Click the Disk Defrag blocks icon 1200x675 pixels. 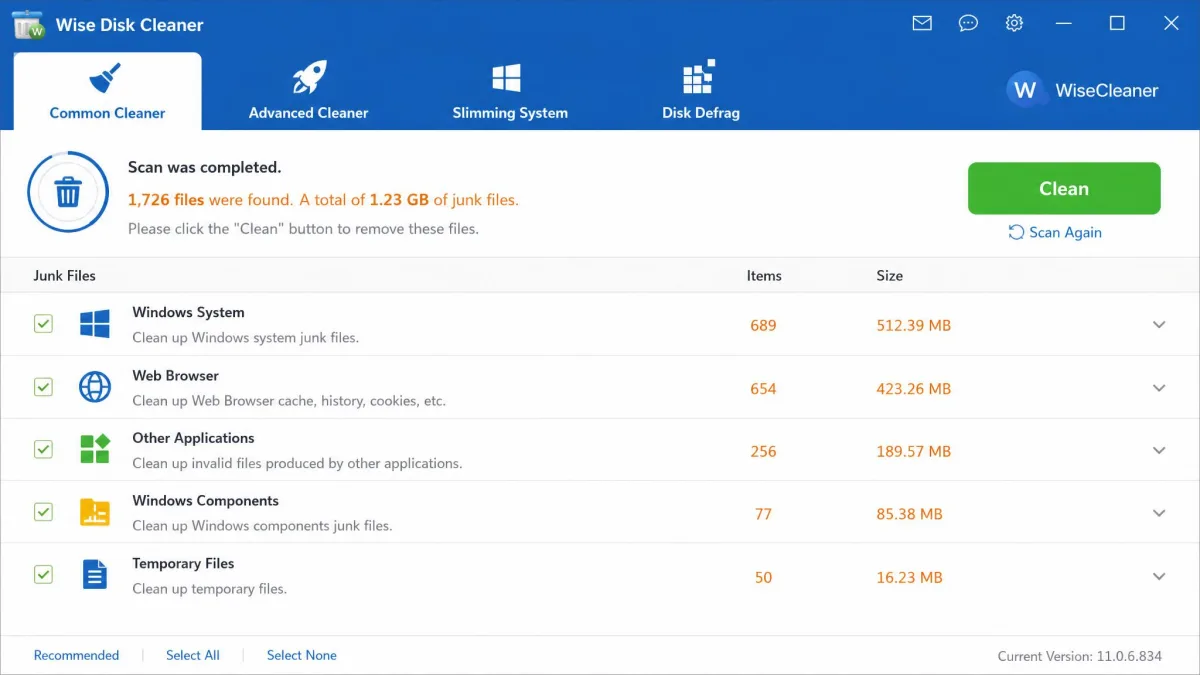tap(698, 77)
